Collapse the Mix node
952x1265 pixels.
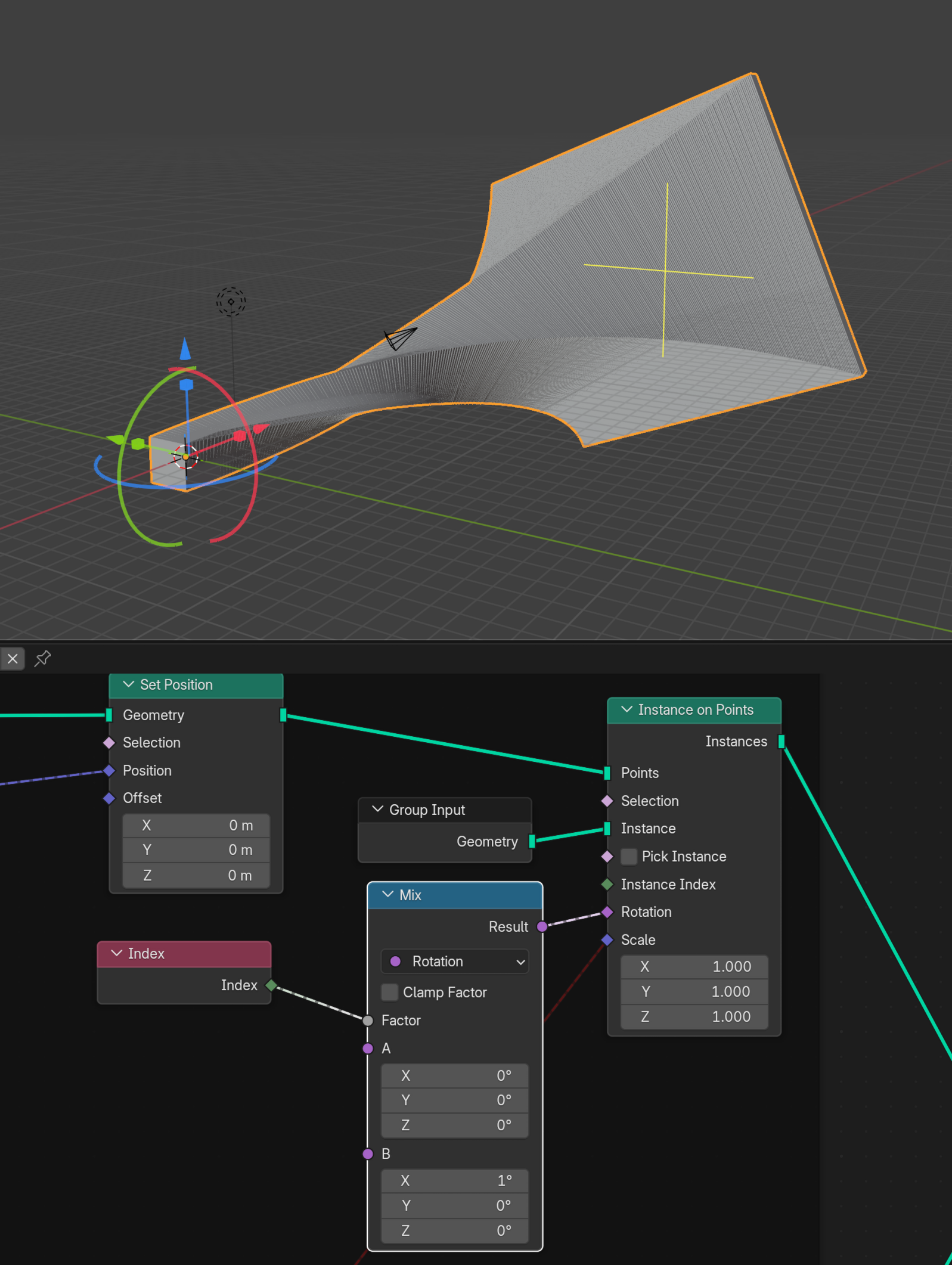(387, 894)
